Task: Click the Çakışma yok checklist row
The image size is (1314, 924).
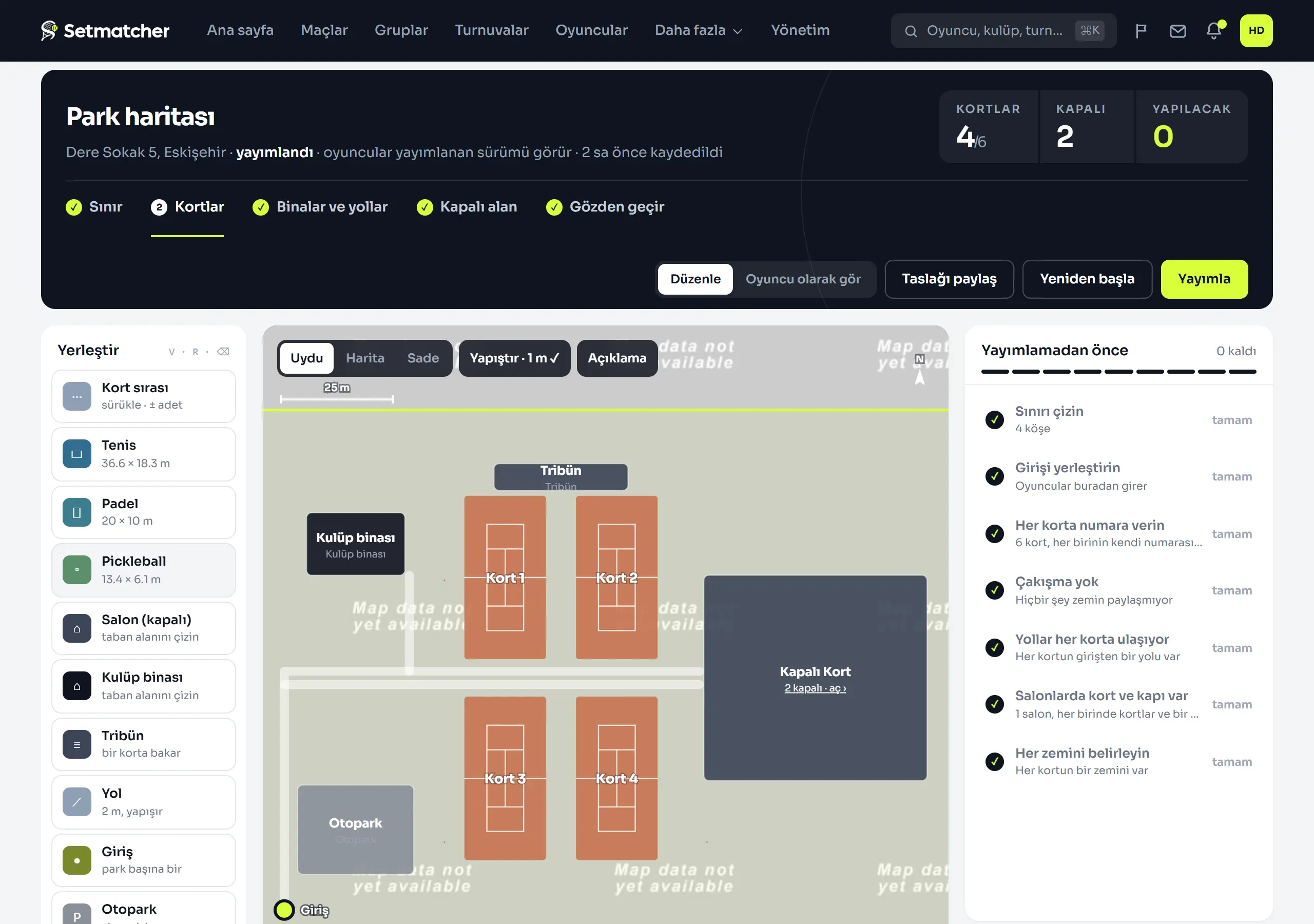Action: click(x=1118, y=590)
